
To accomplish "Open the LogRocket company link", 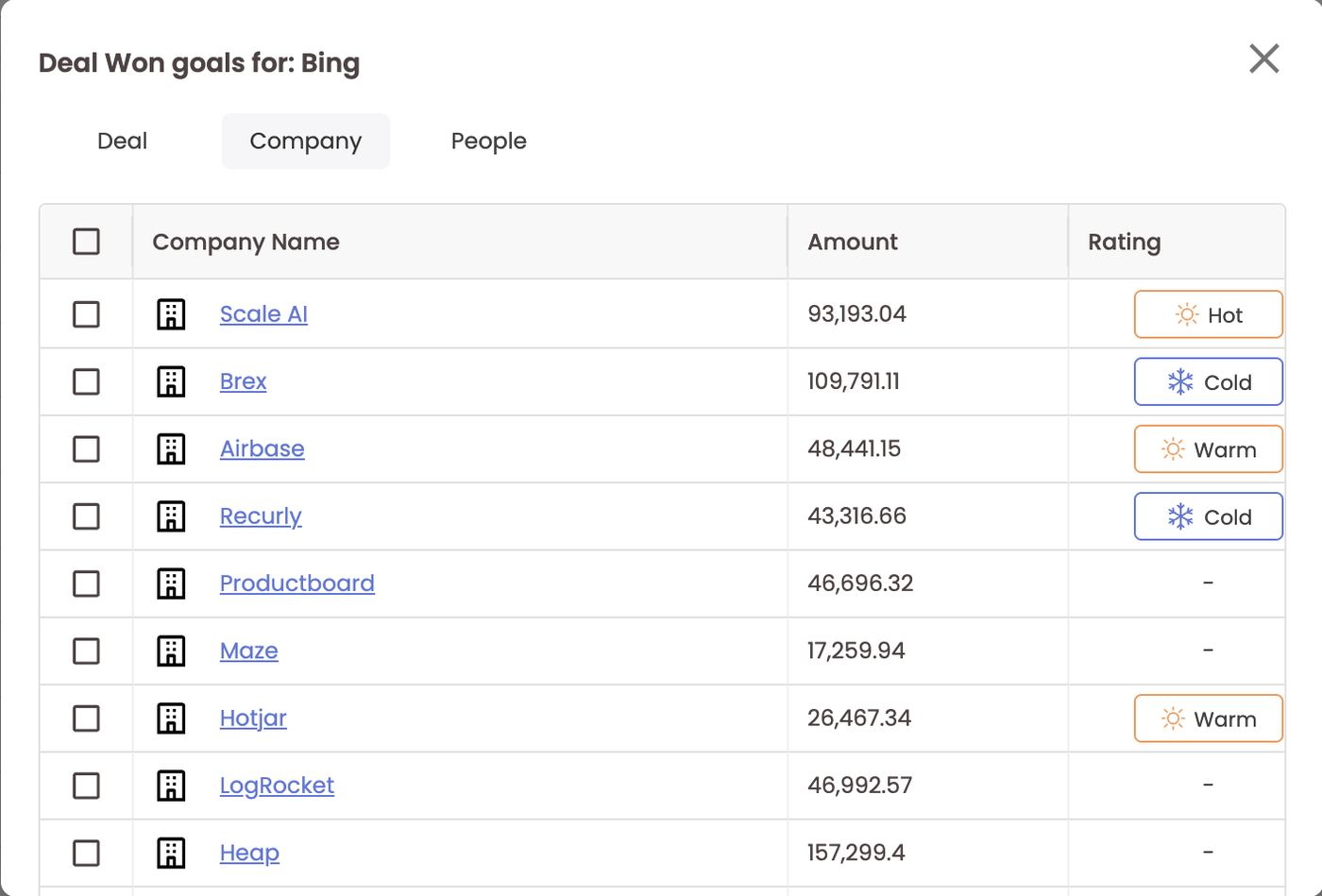I will point(277,786).
